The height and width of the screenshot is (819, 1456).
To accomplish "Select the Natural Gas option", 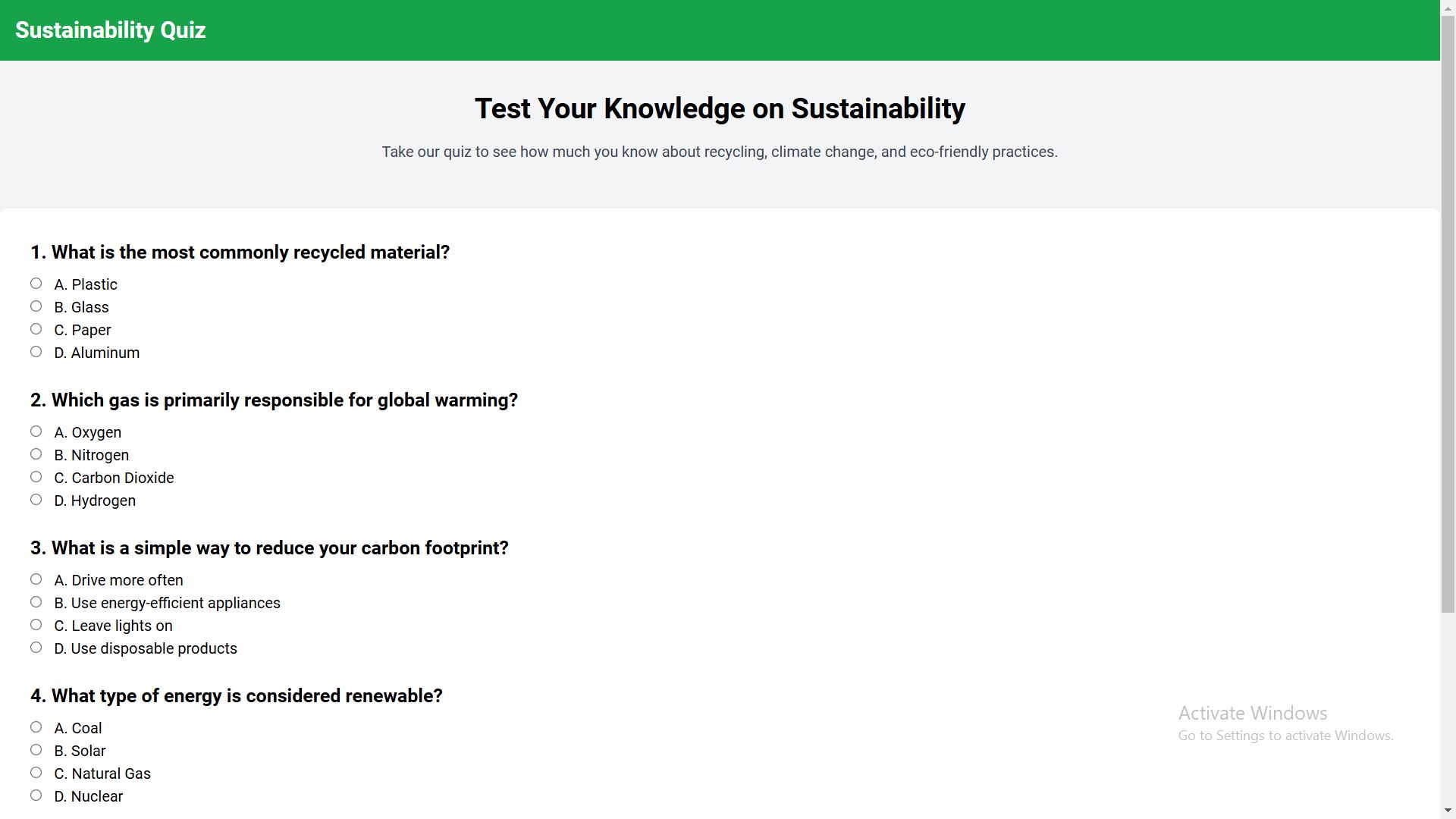I will [36, 773].
